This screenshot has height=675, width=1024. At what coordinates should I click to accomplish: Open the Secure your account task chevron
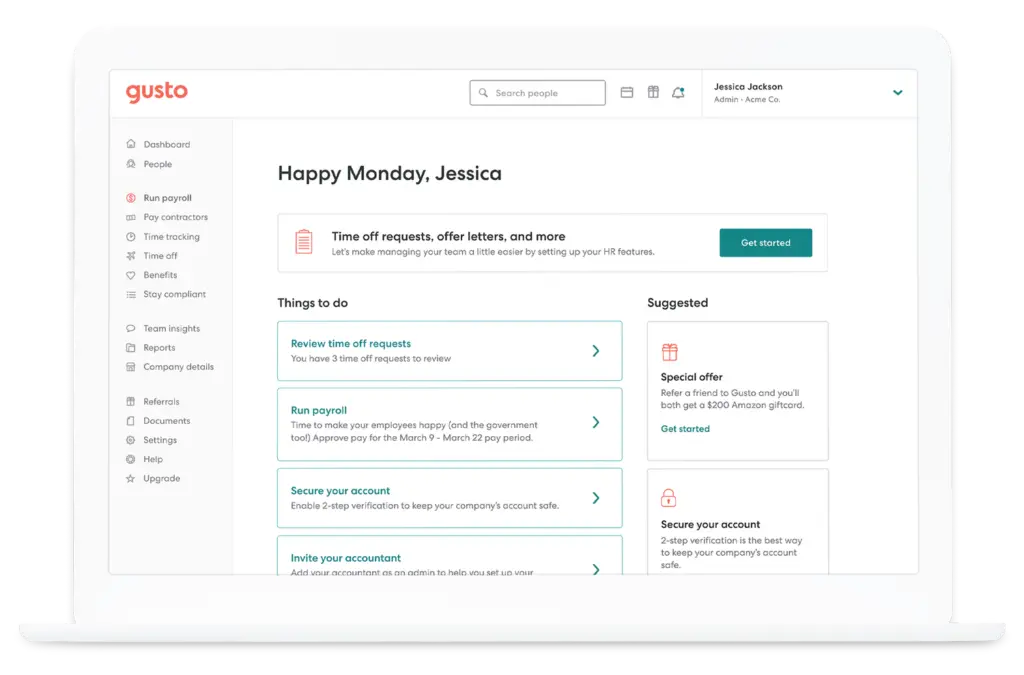[x=596, y=498]
